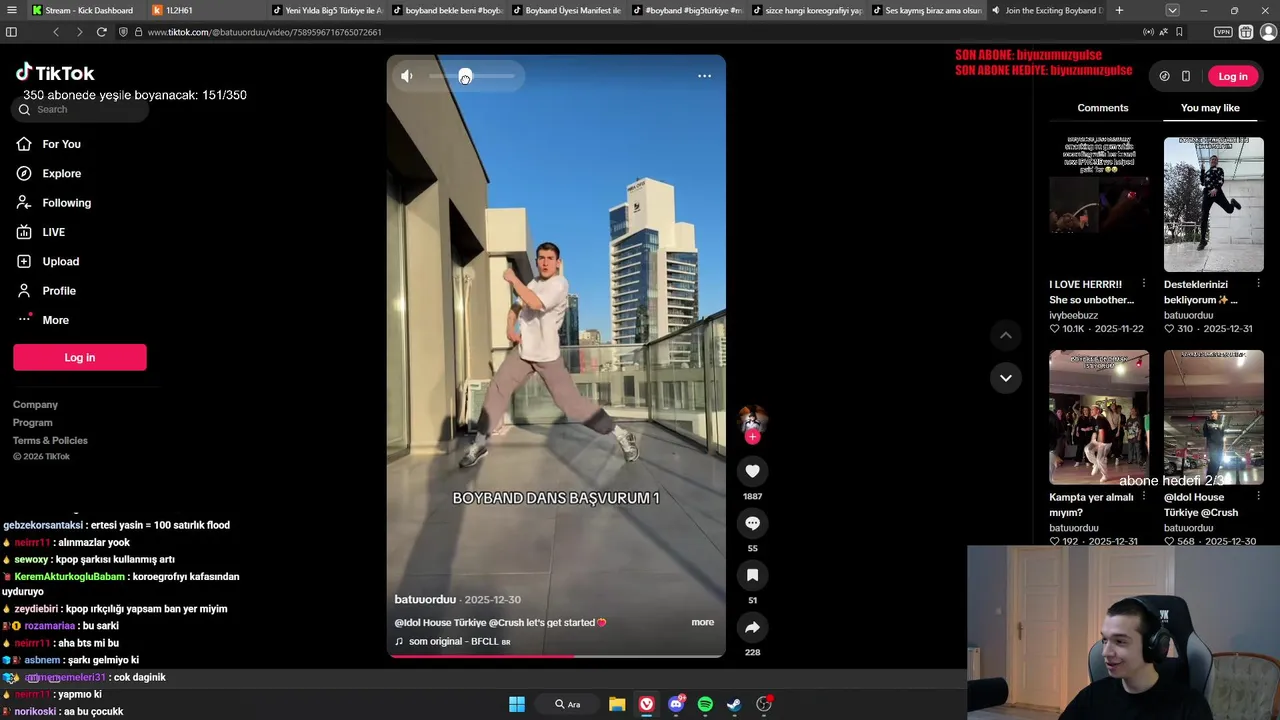1280x720 pixels.
Task: Click the sidebar Log in button
Action: coord(80,357)
